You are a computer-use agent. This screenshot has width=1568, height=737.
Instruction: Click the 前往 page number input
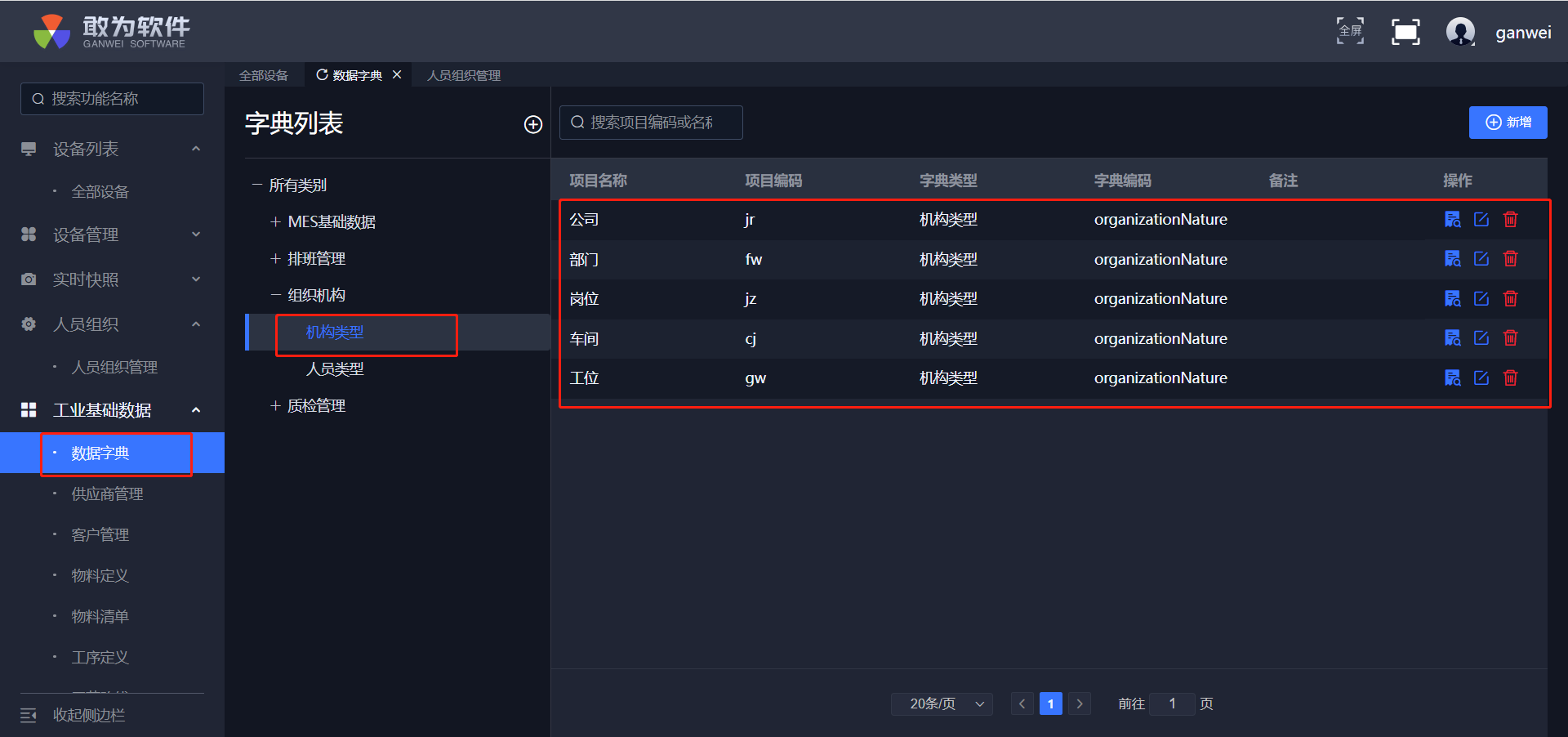(x=1172, y=703)
